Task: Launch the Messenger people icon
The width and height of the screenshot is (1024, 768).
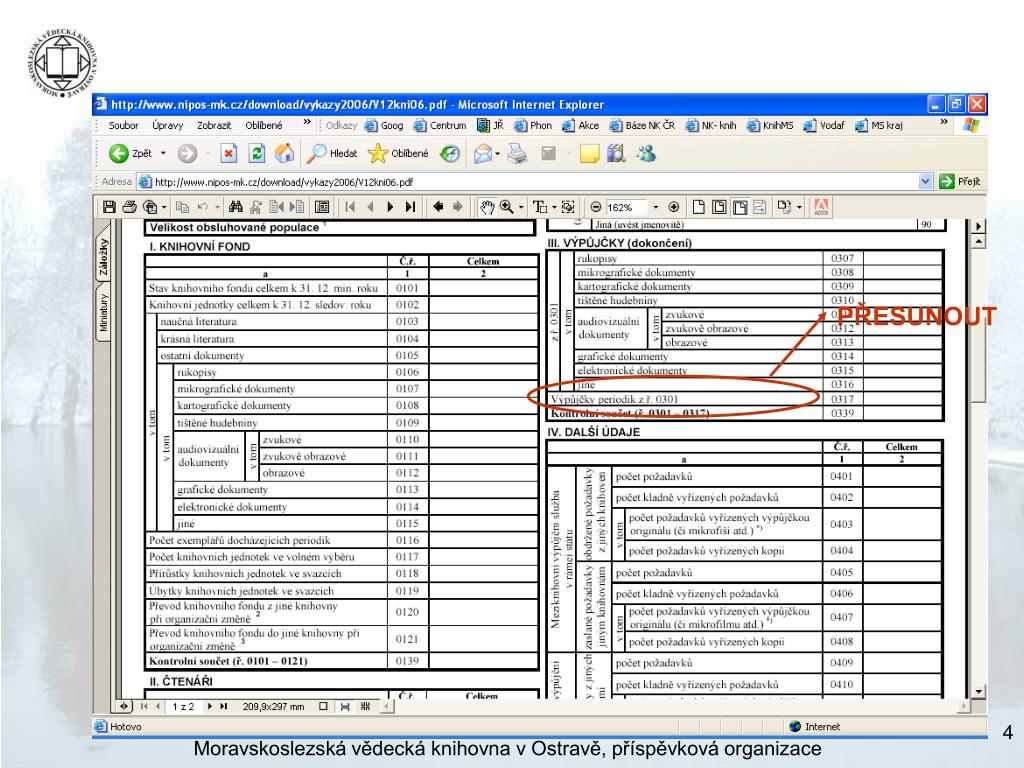Action: point(646,154)
